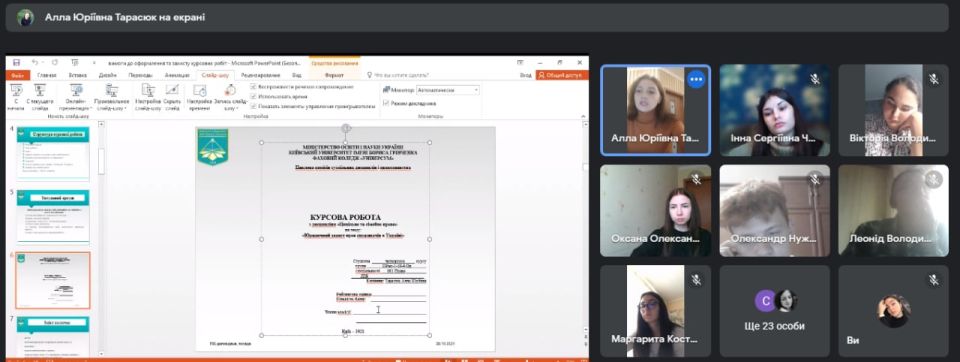Toggle the Play Narrations checkbox
Image resolution: width=960 pixels, height=362 pixels.
tap(253, 87)
